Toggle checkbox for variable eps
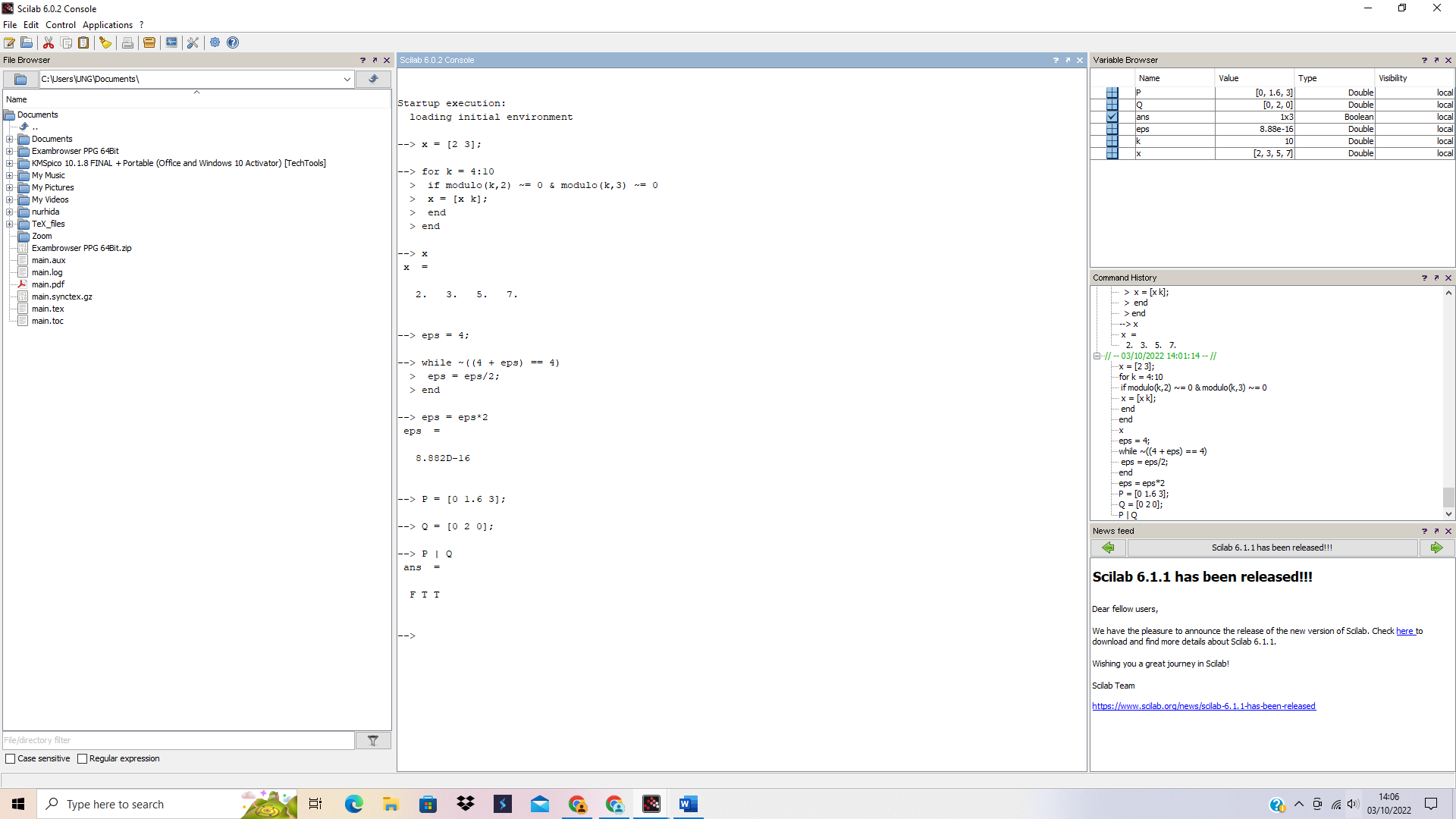Image resolution: width=1456 pixels, height=819 pixels. tap(1112, 129)
